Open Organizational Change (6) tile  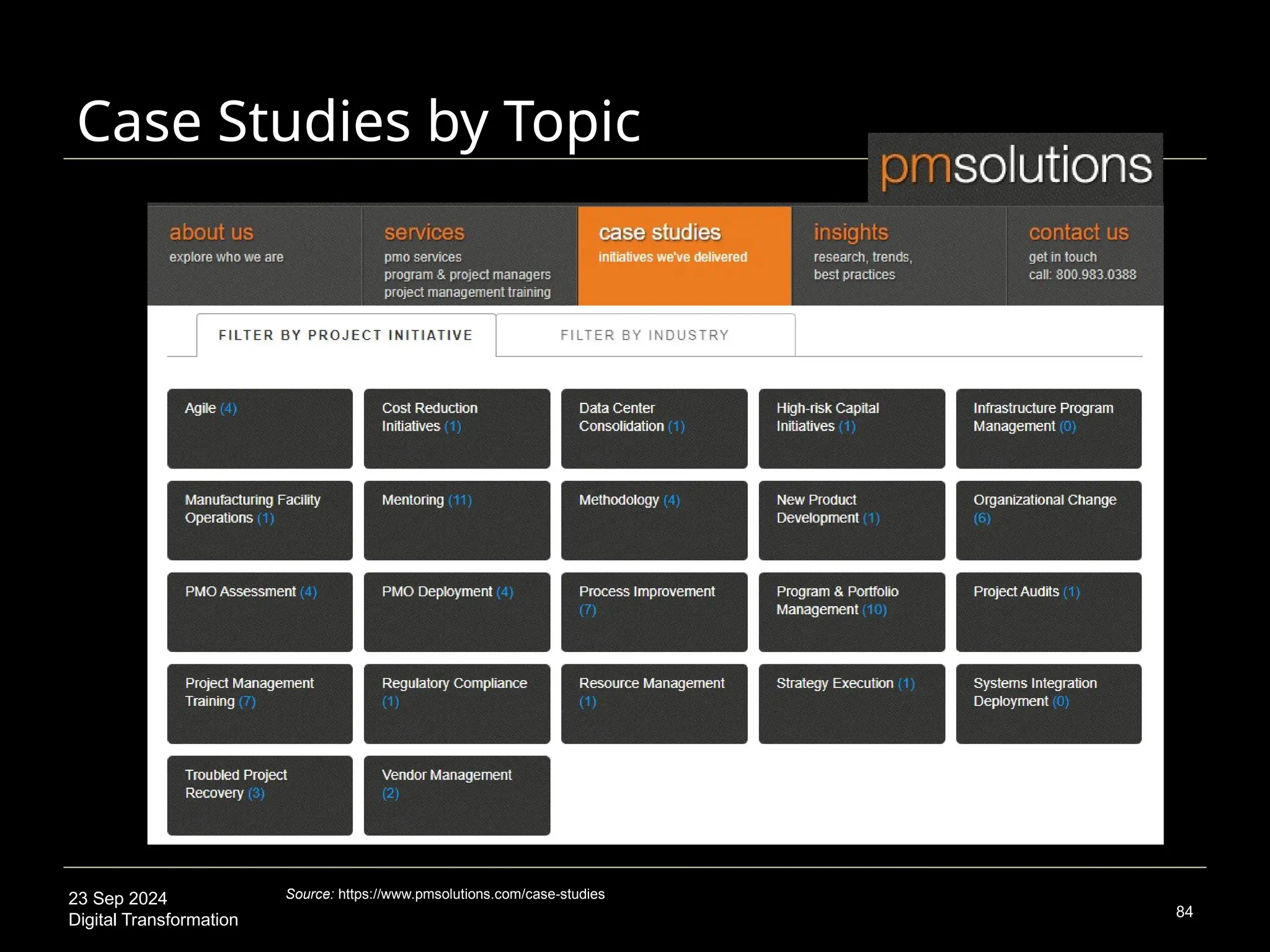click(1049, 520)
